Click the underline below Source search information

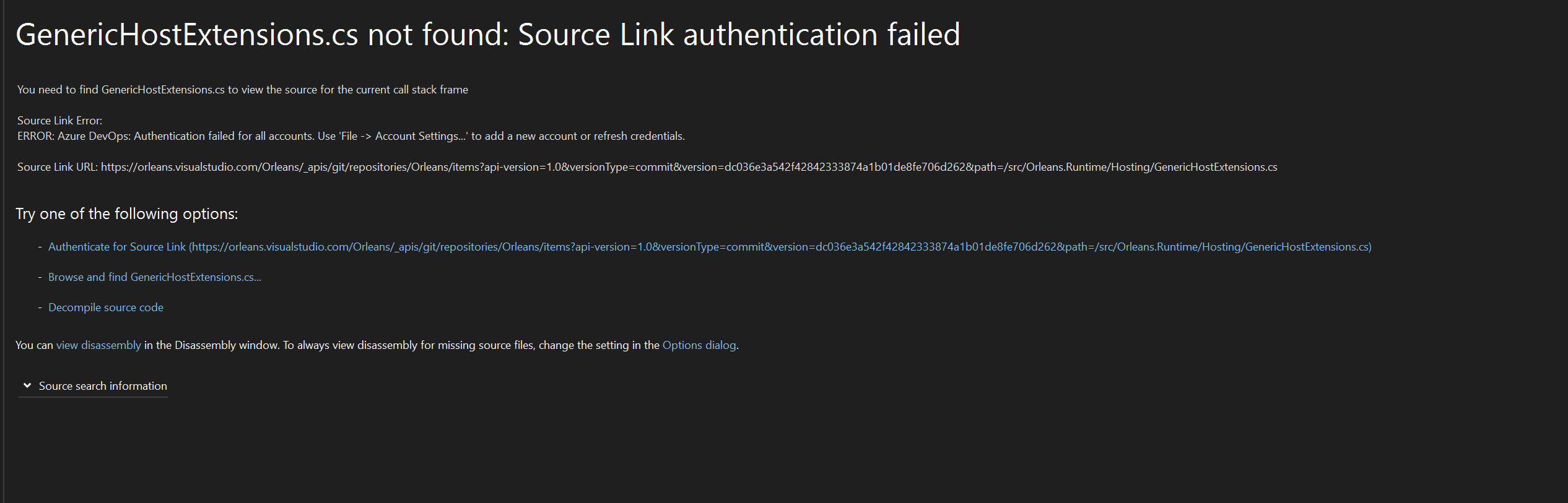pos(93,396)
